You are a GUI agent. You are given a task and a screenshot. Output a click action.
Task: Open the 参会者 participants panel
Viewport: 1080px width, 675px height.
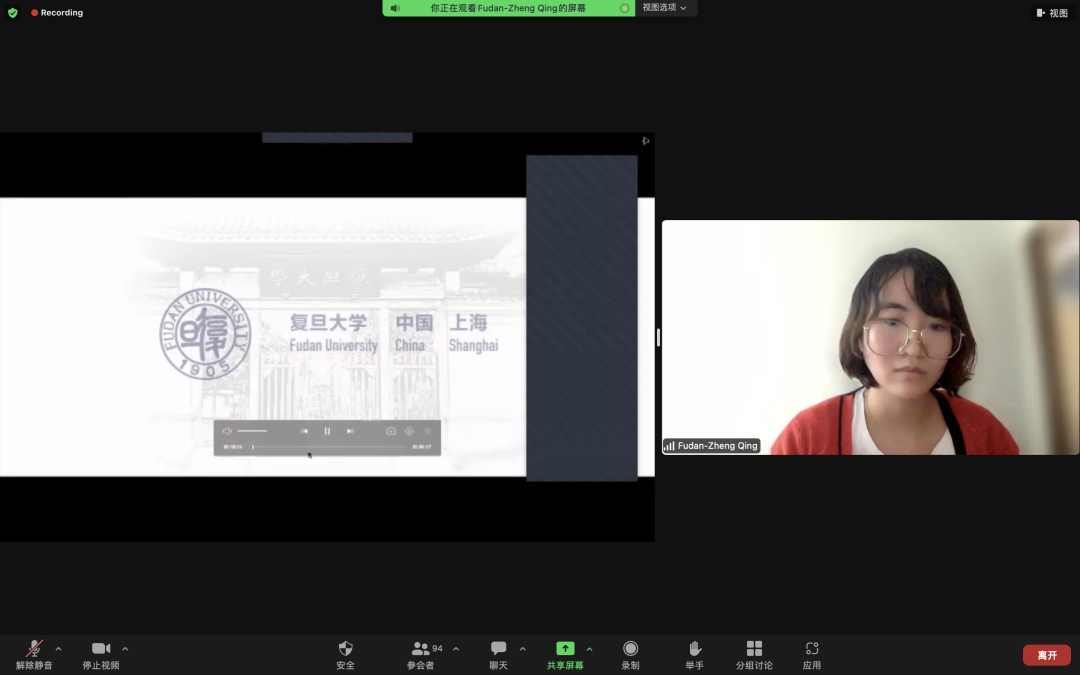point(421,654)
